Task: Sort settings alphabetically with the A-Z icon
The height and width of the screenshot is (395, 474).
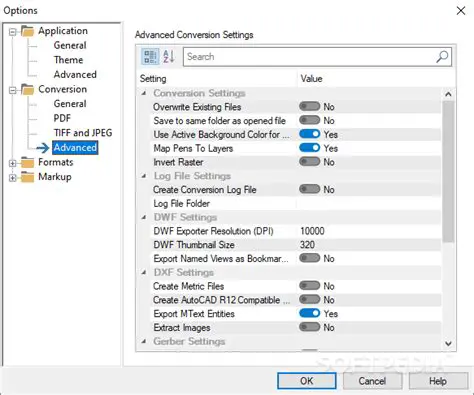Action: pyautogui.click(x=169, y=56)
